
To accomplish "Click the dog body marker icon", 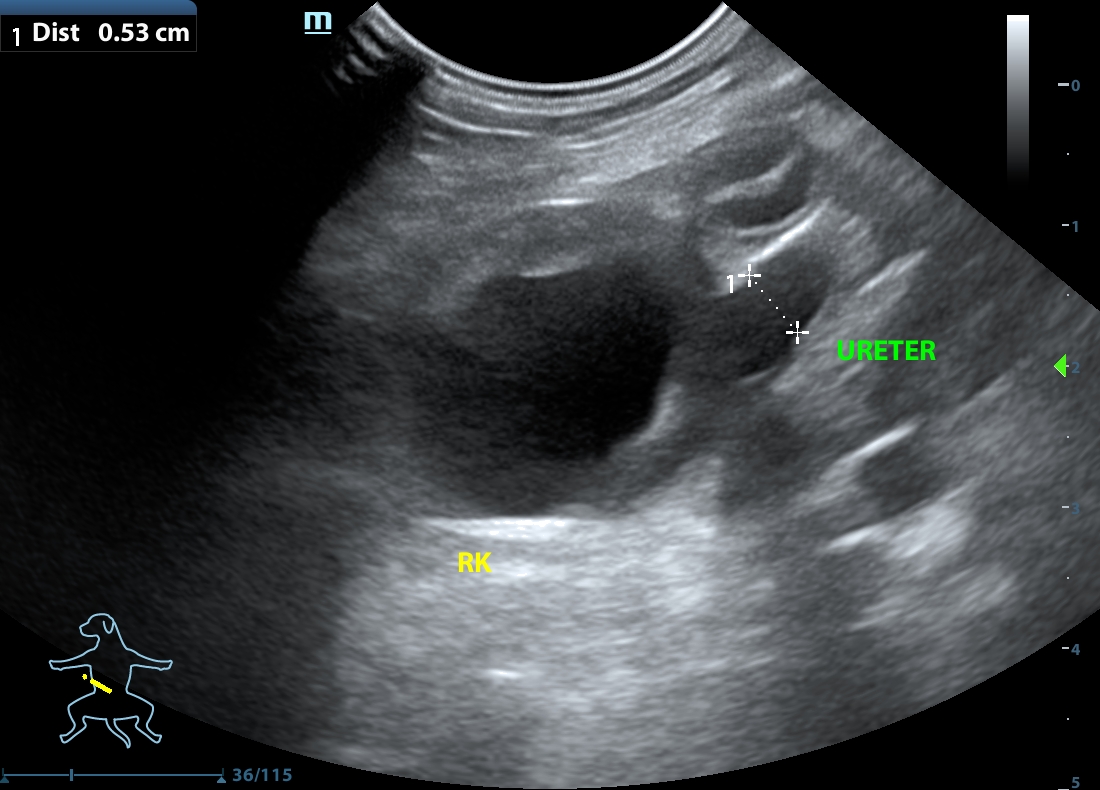I will [x=110, y=680].
